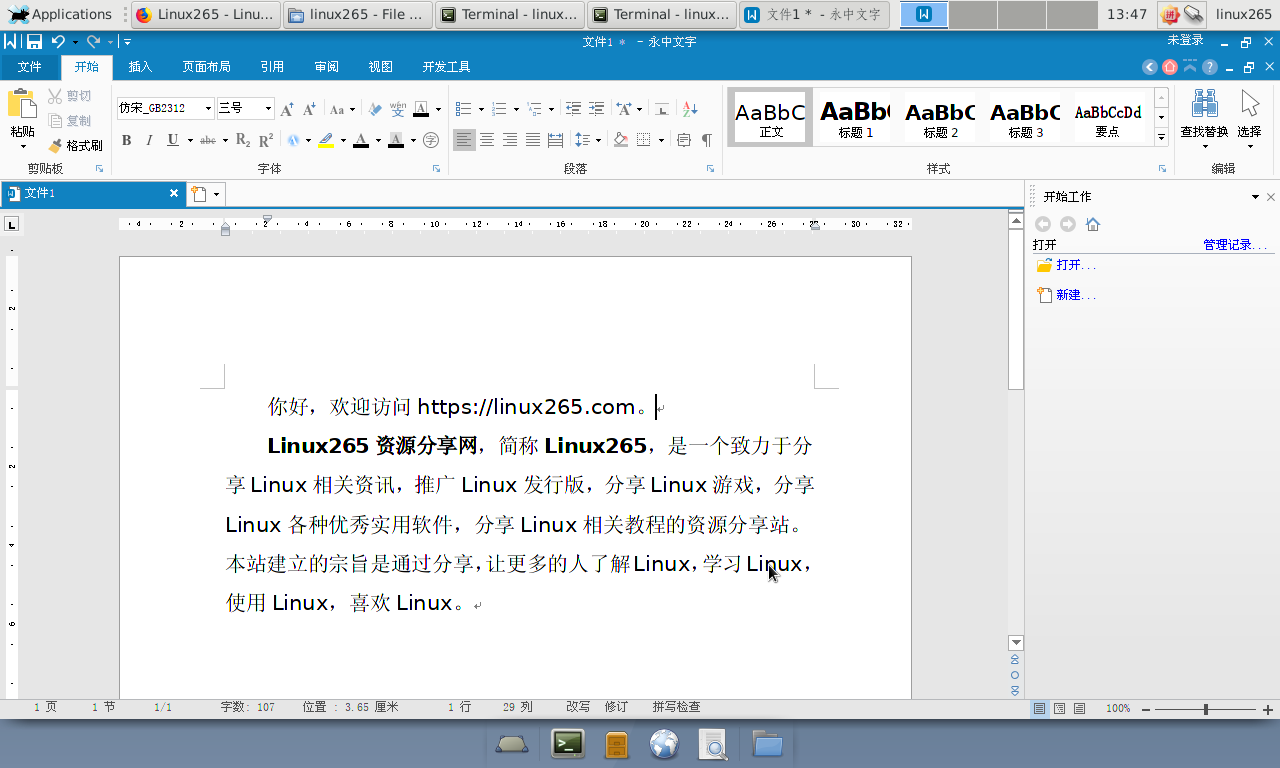Click the Paste (粘贴) clipboard icon
Viewport: 1280px width, 768px height.
coord(21,104)
